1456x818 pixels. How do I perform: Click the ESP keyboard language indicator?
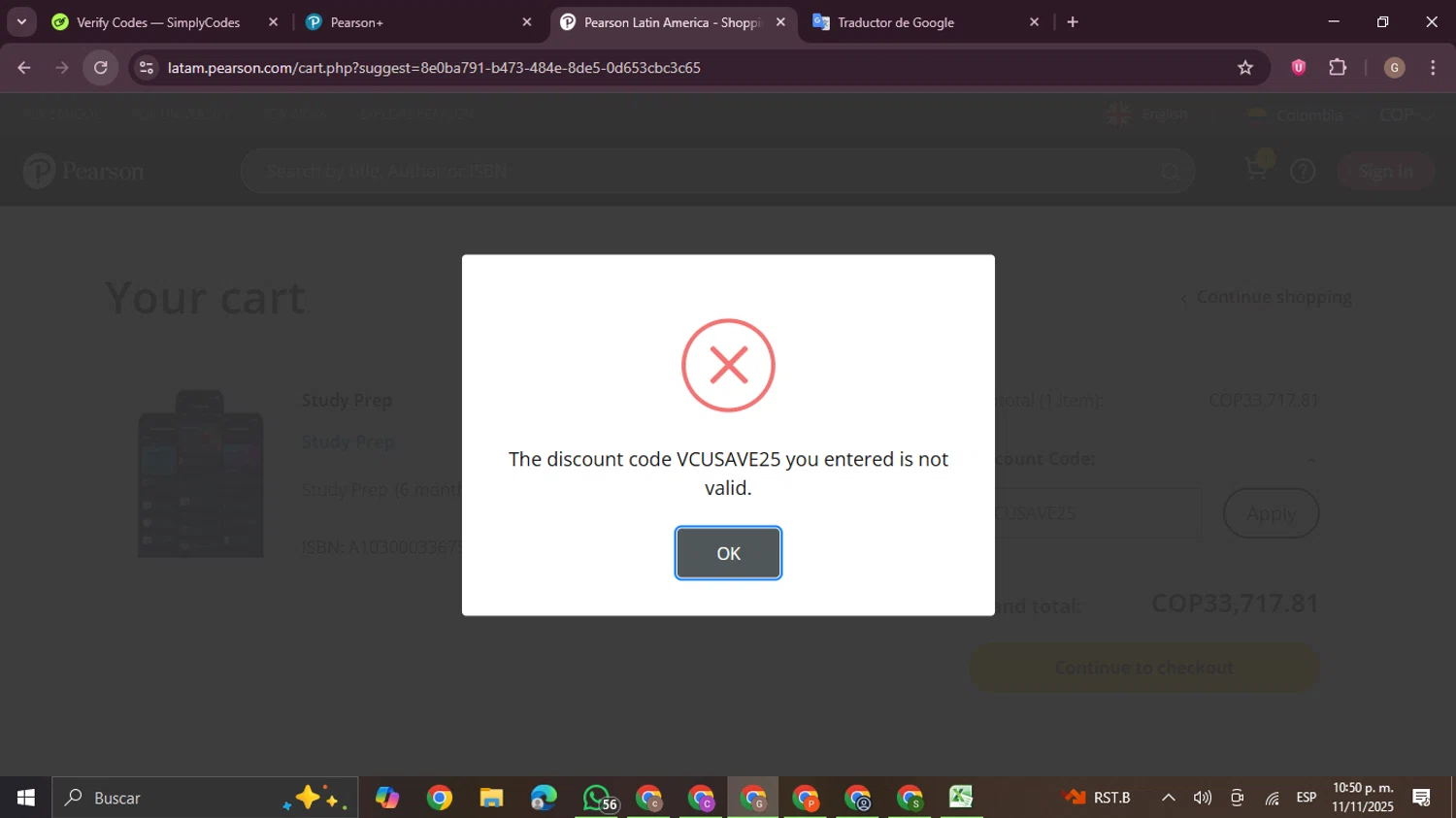1307,798
